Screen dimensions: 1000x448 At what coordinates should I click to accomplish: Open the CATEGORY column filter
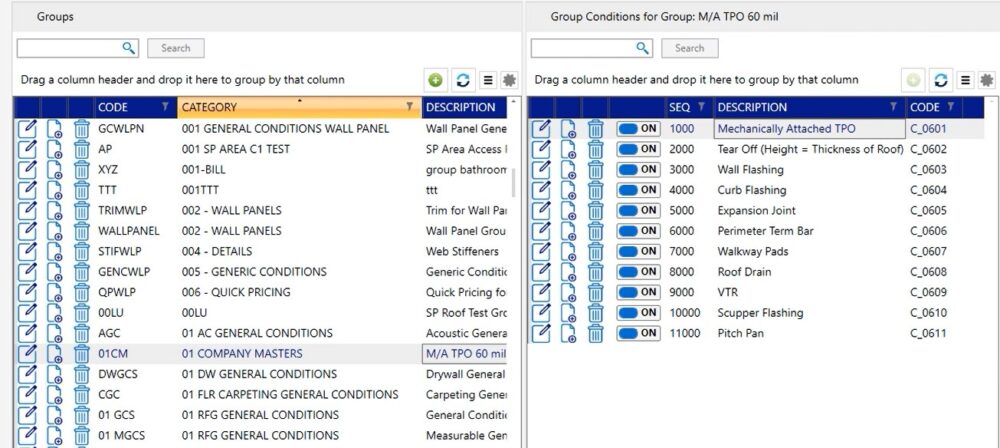tap(409, 107)
